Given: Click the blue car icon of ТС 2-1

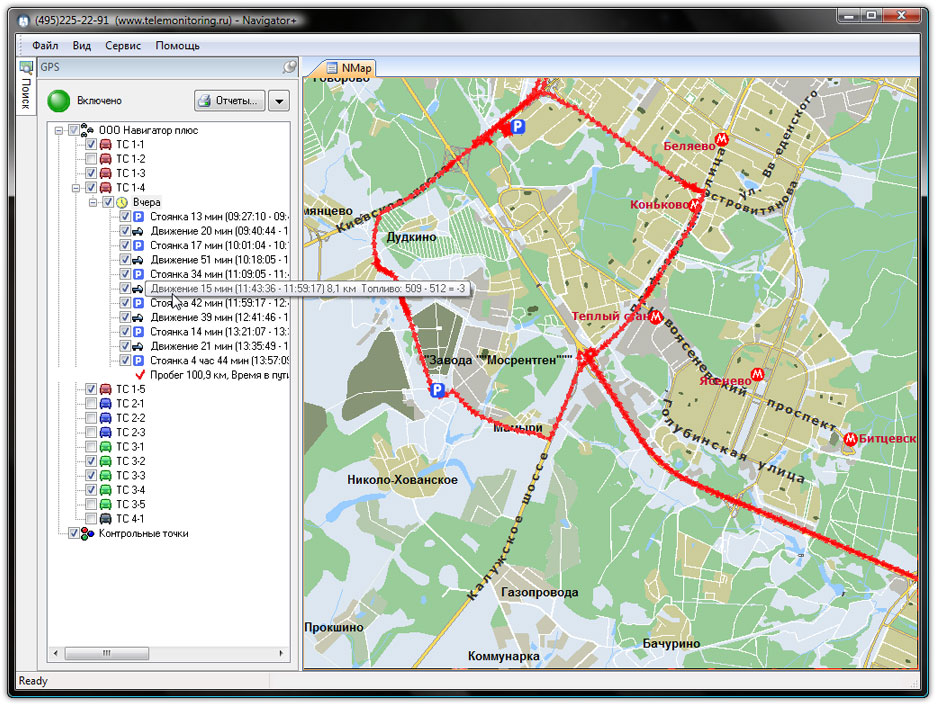Looking at the screenshot, I should pyautogui.click(x=106, y=404).
